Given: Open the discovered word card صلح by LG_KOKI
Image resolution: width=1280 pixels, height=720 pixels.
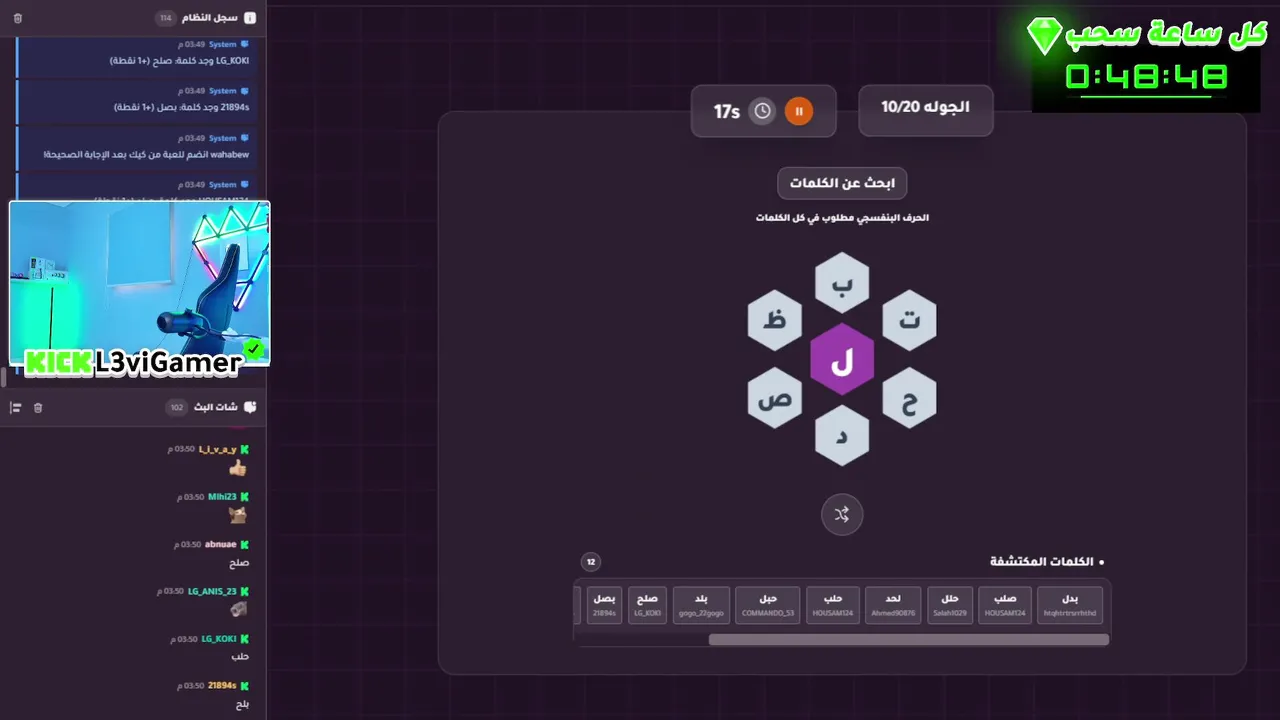Looking at the screenshot, I should pyautogui.click(x=647, y=605).
